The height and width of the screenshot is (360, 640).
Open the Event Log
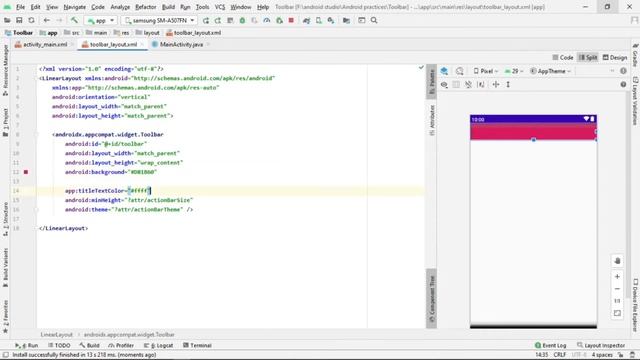(550, 345)
